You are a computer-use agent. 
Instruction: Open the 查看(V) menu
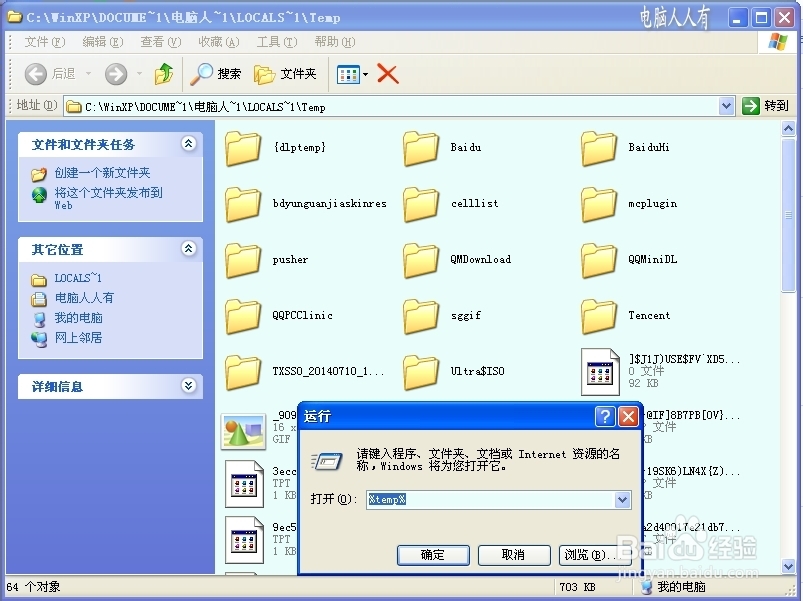(160, 42)
